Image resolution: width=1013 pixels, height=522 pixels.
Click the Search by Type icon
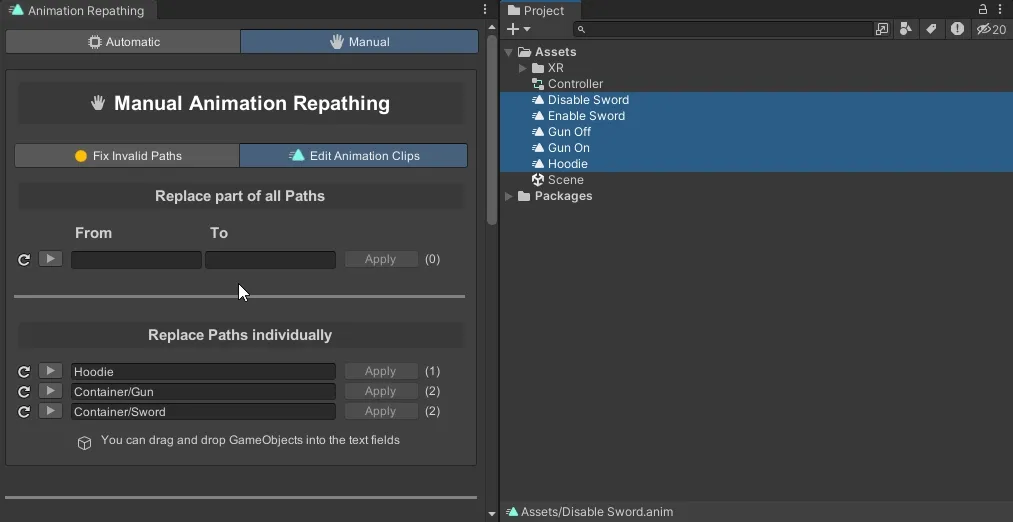coord(906,29)
